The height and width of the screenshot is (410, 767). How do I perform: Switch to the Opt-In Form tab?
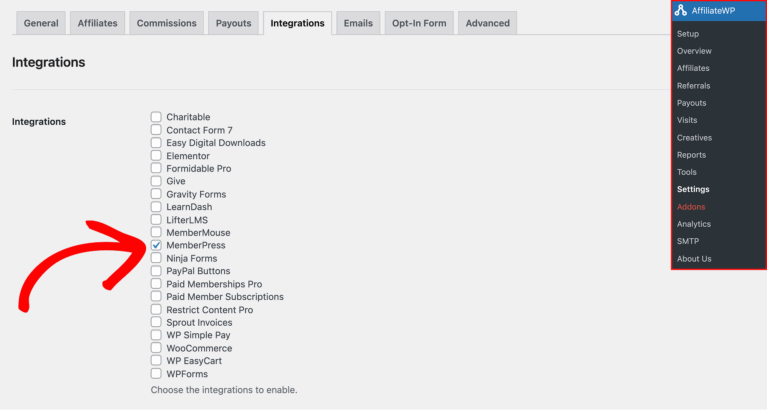(420, 23)
